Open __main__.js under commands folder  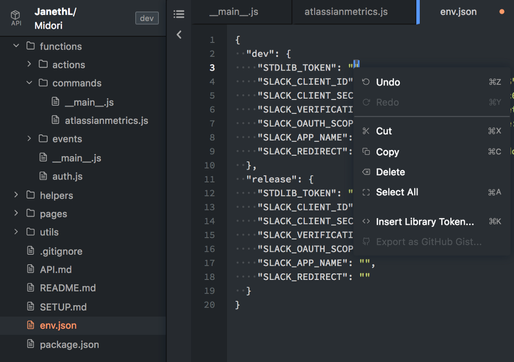pyautogui.click(x=89, y=102)
